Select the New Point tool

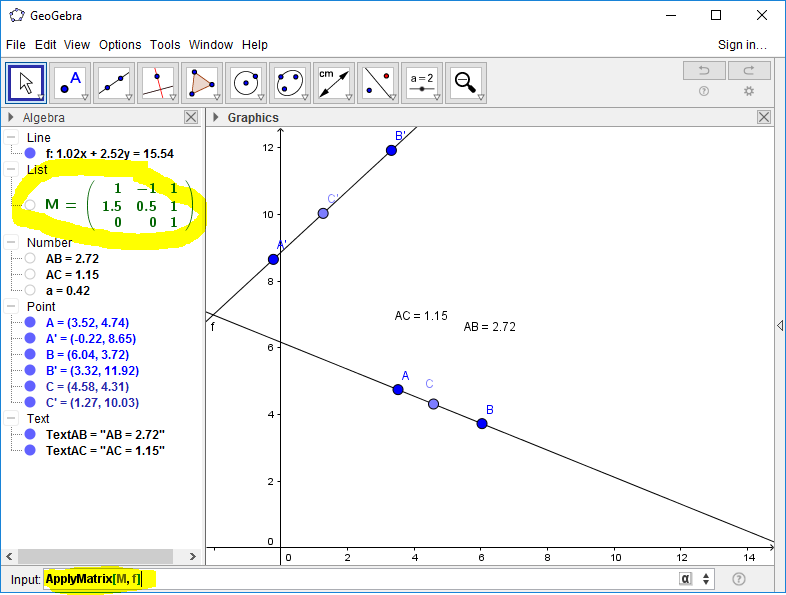[70, 83]
